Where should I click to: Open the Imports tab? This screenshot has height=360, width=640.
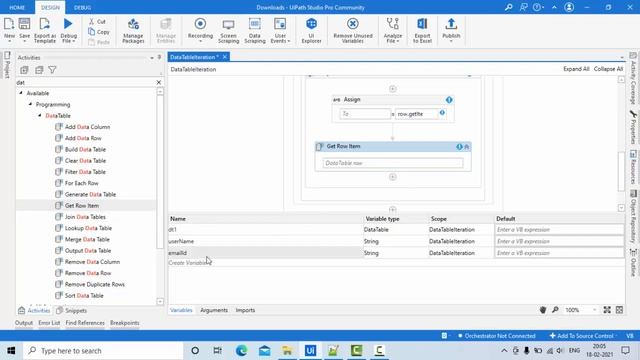click(245, 310)
